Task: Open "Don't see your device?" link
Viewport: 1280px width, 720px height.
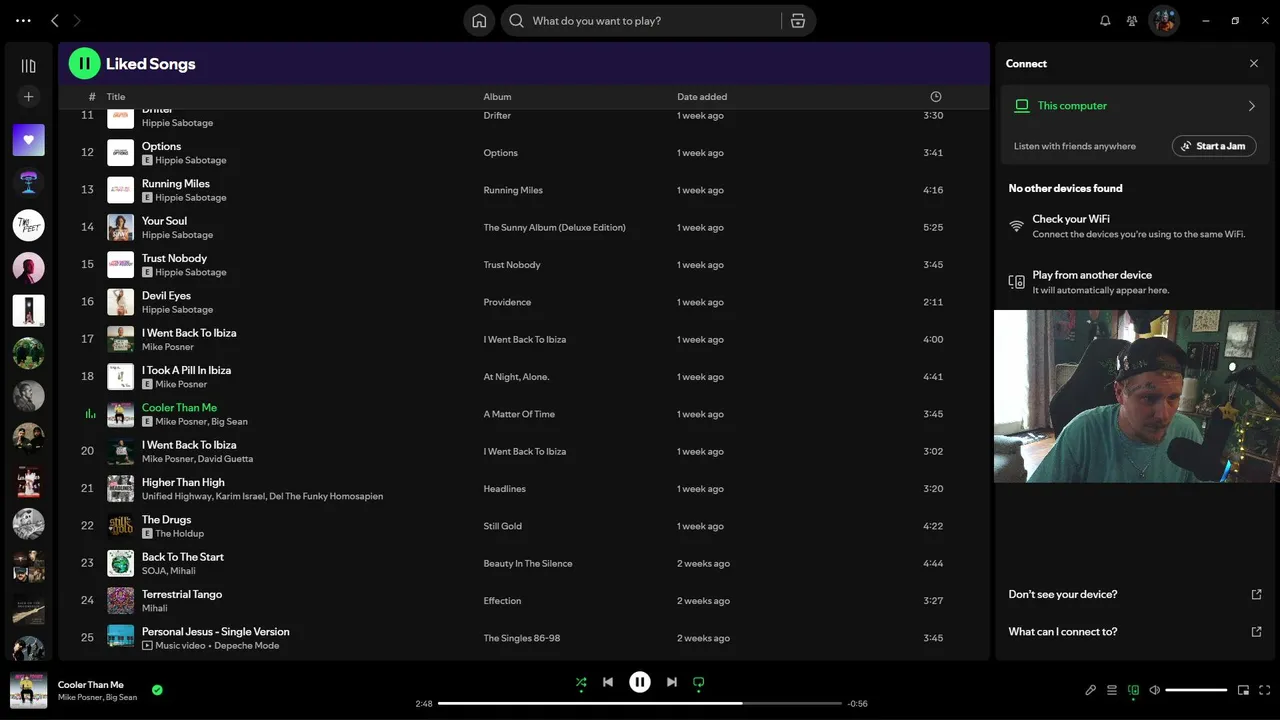Action: coord(1063,594)
